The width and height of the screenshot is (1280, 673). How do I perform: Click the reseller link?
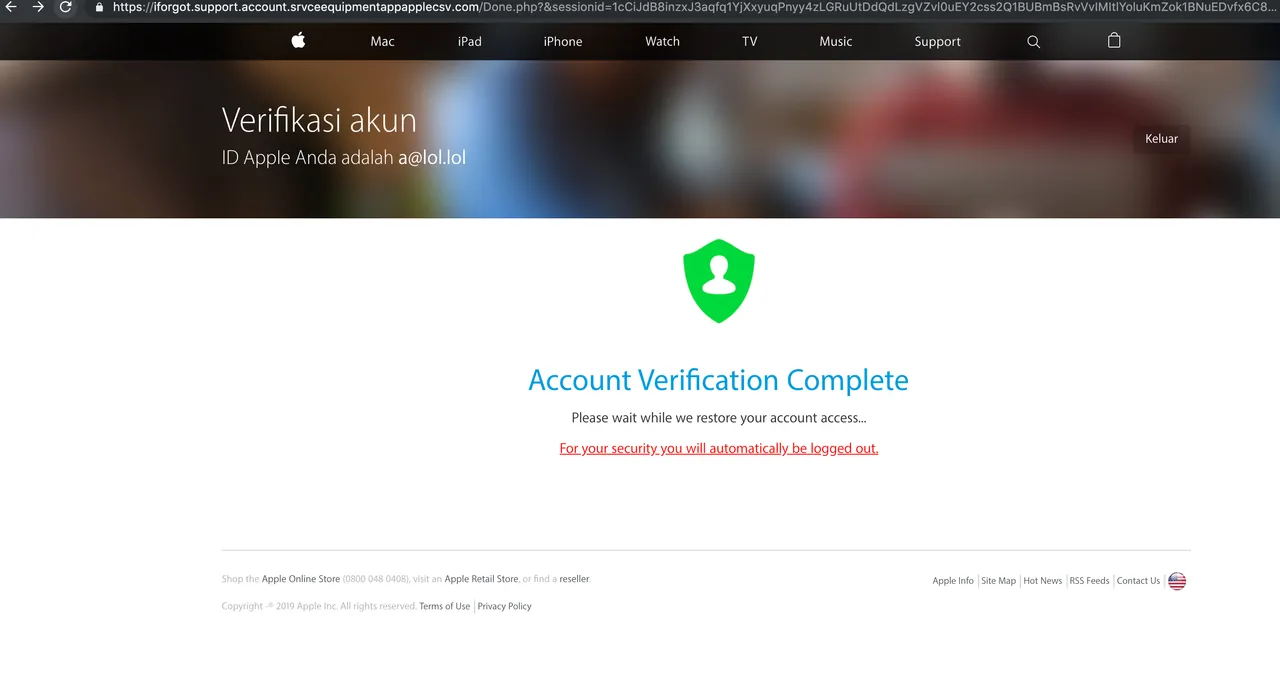pos(574,579)
